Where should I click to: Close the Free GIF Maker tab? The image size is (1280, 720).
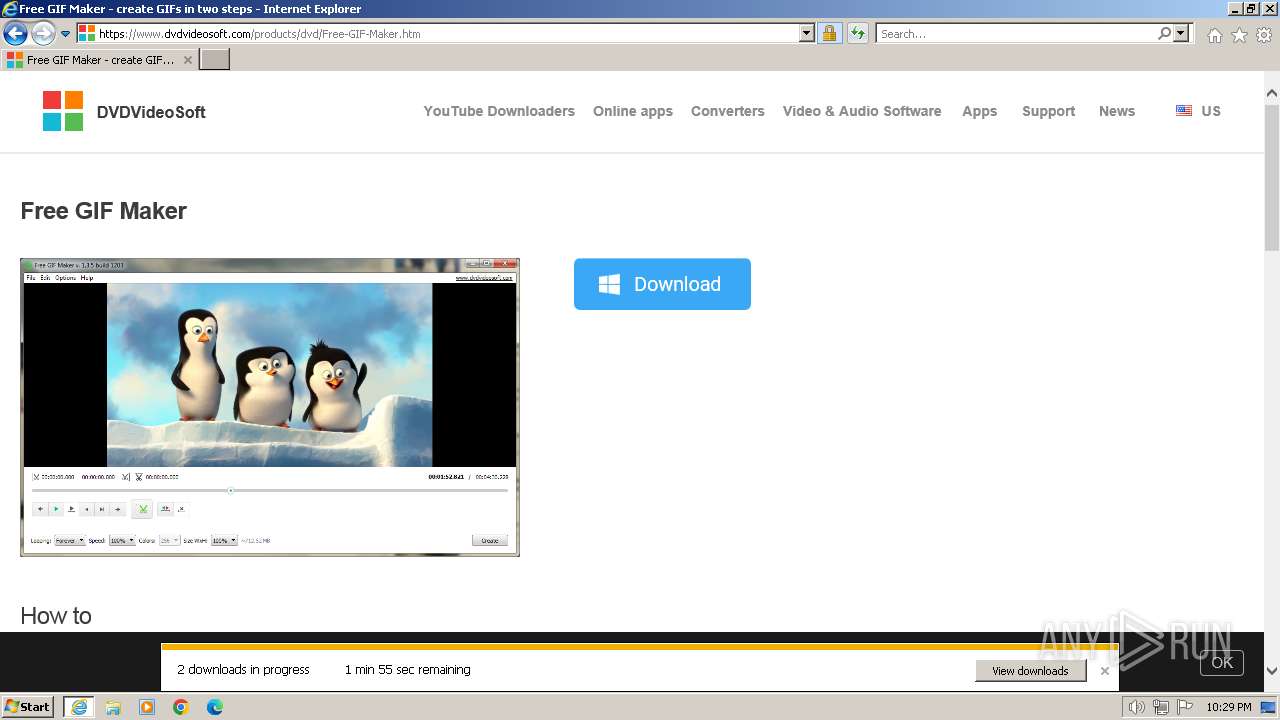pyautogui.click(x=187, y=60)
